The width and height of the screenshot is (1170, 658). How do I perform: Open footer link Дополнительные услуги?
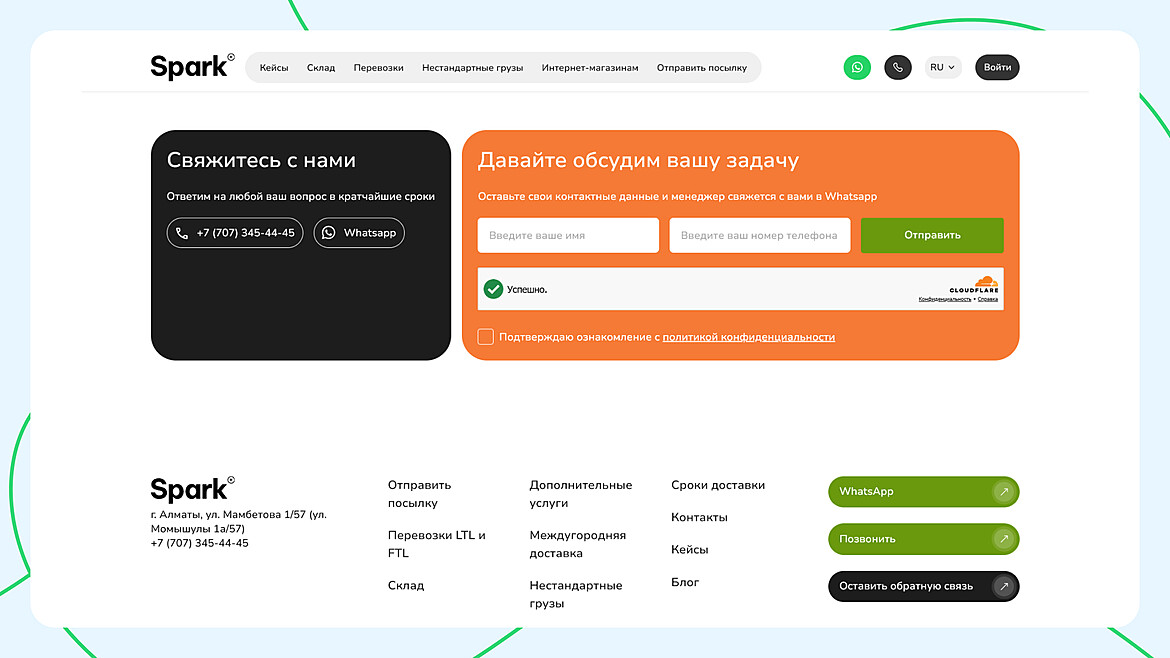(581, 494)
